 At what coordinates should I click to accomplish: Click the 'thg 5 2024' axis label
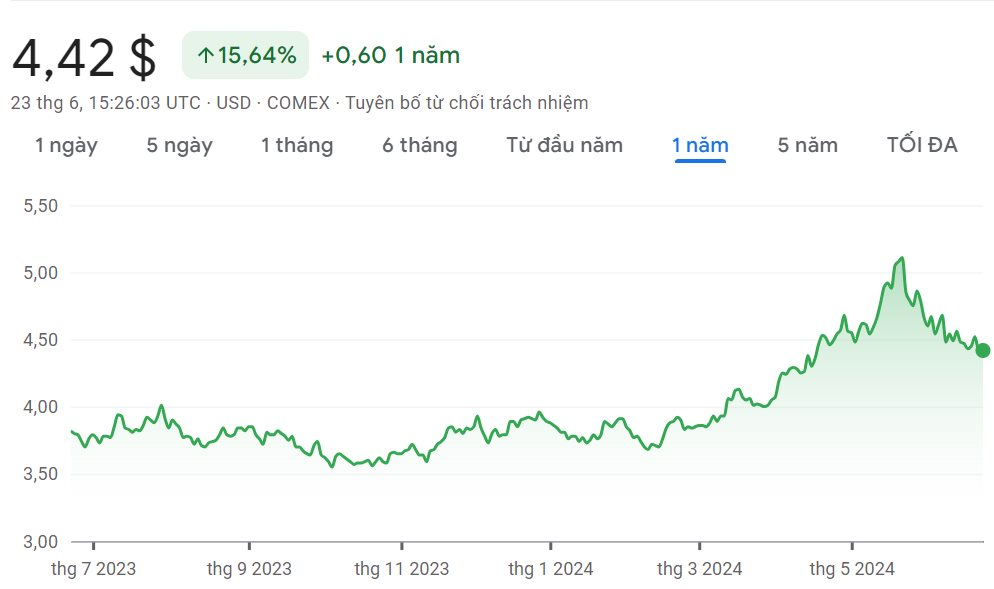pos(851,569)
